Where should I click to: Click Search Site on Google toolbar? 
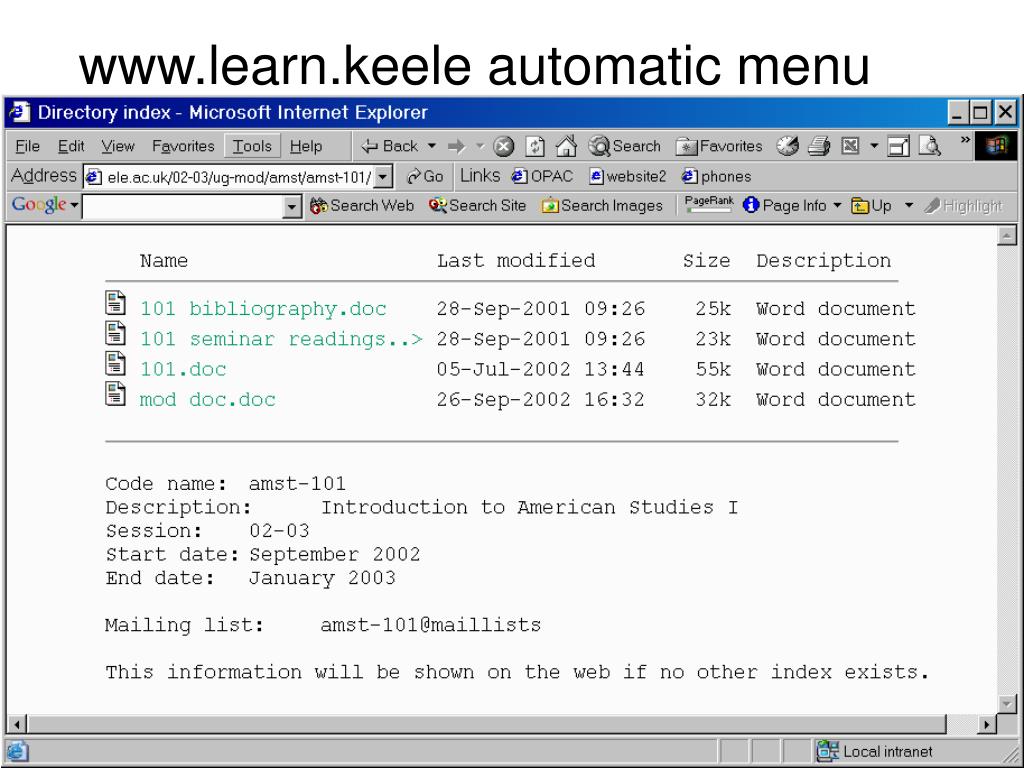pyautogui.click(x=477, y=206)
